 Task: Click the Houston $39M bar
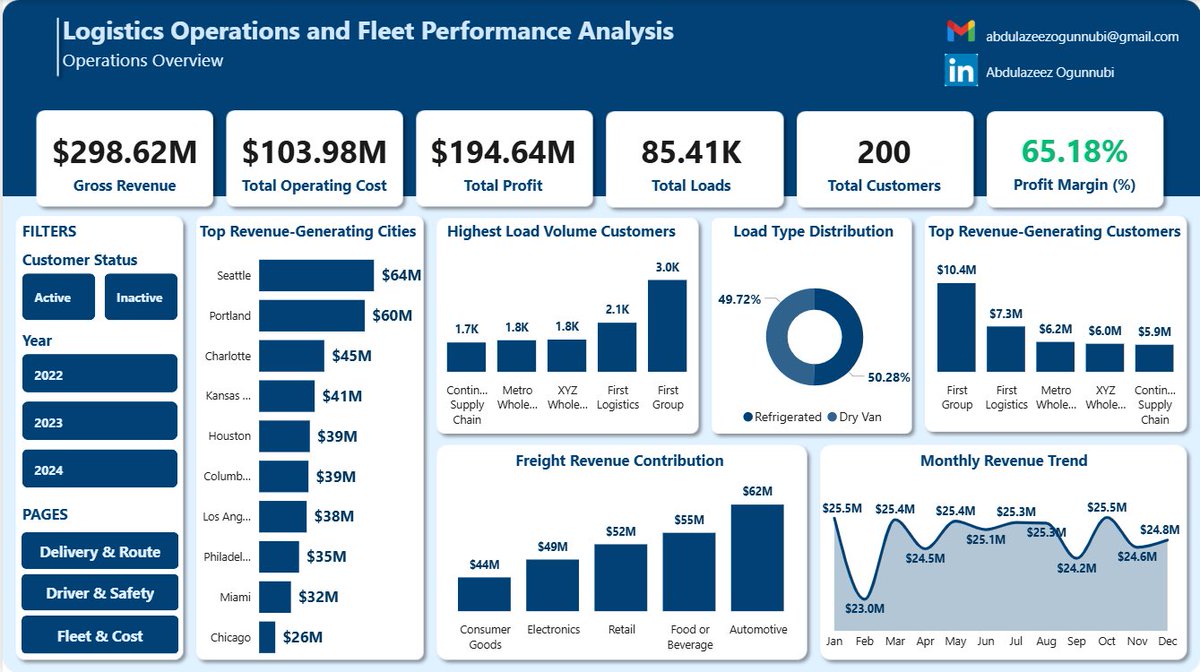(x=284, y=436)
